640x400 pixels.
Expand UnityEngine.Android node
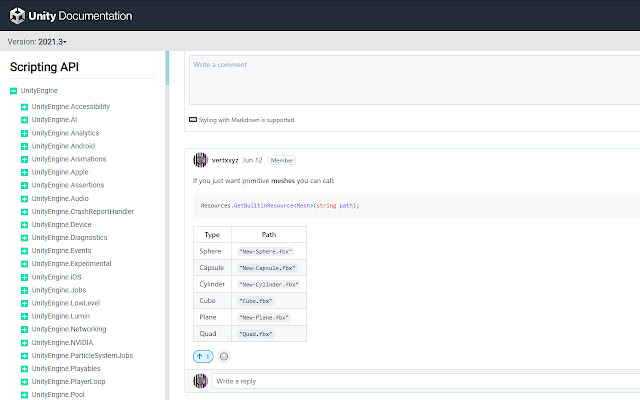tap(24, 146)
